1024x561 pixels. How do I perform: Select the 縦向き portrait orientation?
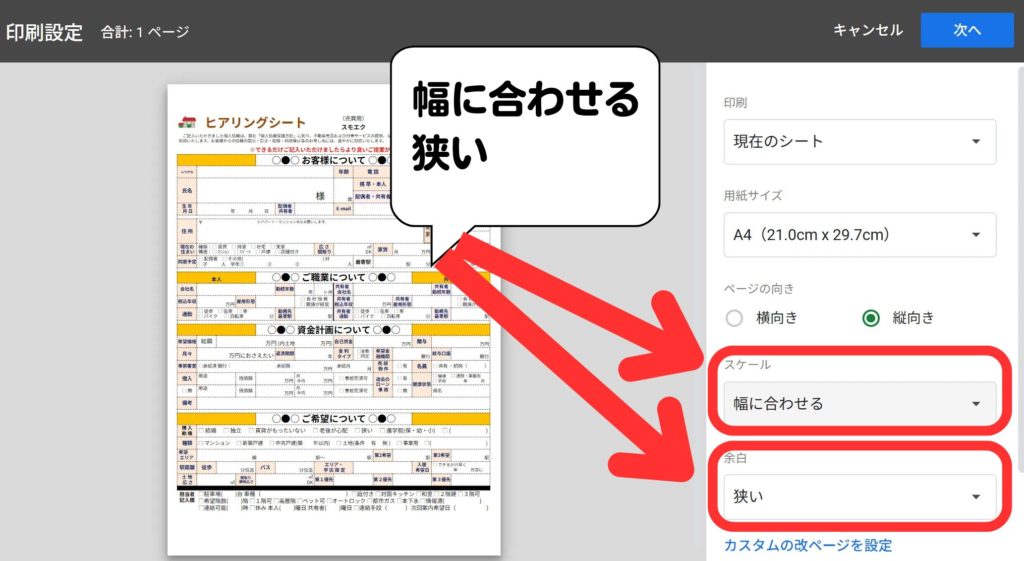(871, 318)
